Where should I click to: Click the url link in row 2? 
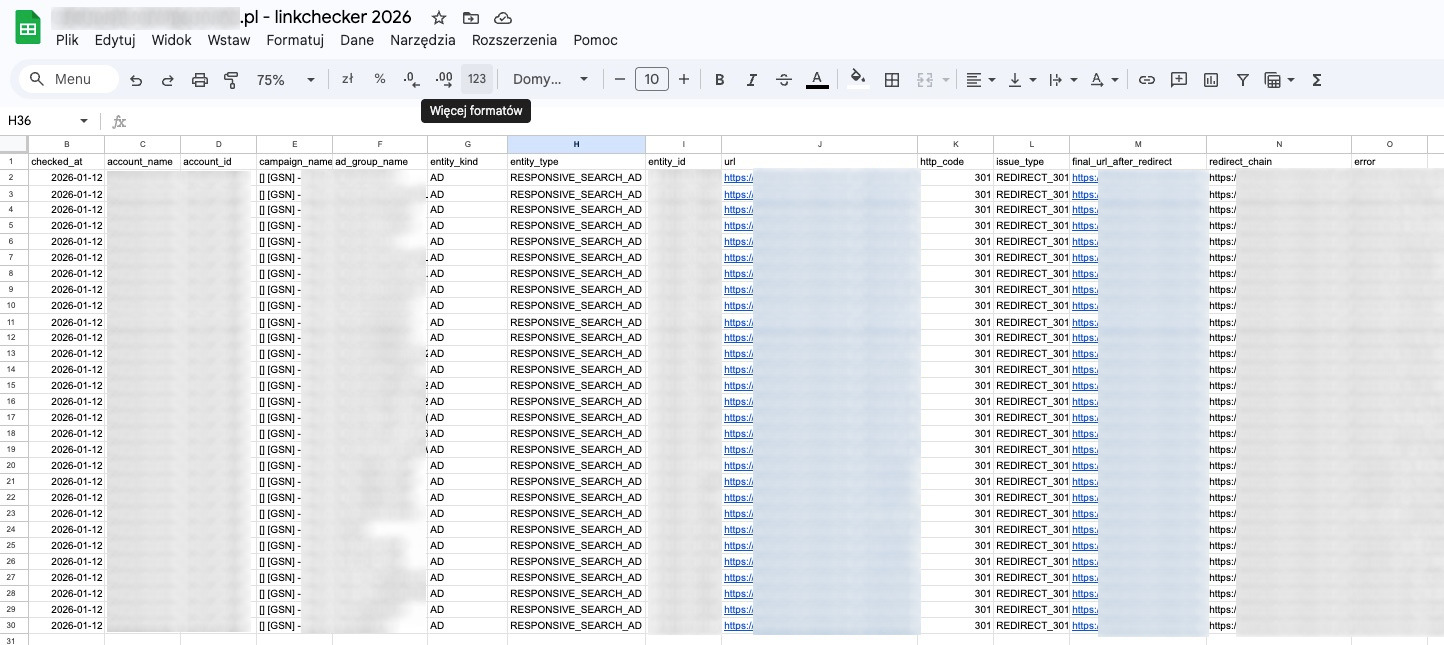point(737,177)
